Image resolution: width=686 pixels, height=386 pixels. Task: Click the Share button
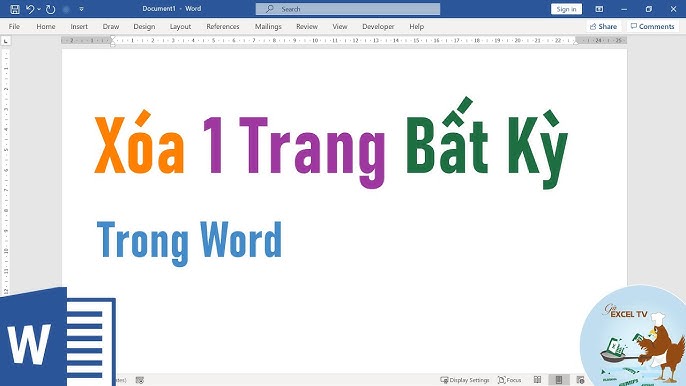(603, 26)
